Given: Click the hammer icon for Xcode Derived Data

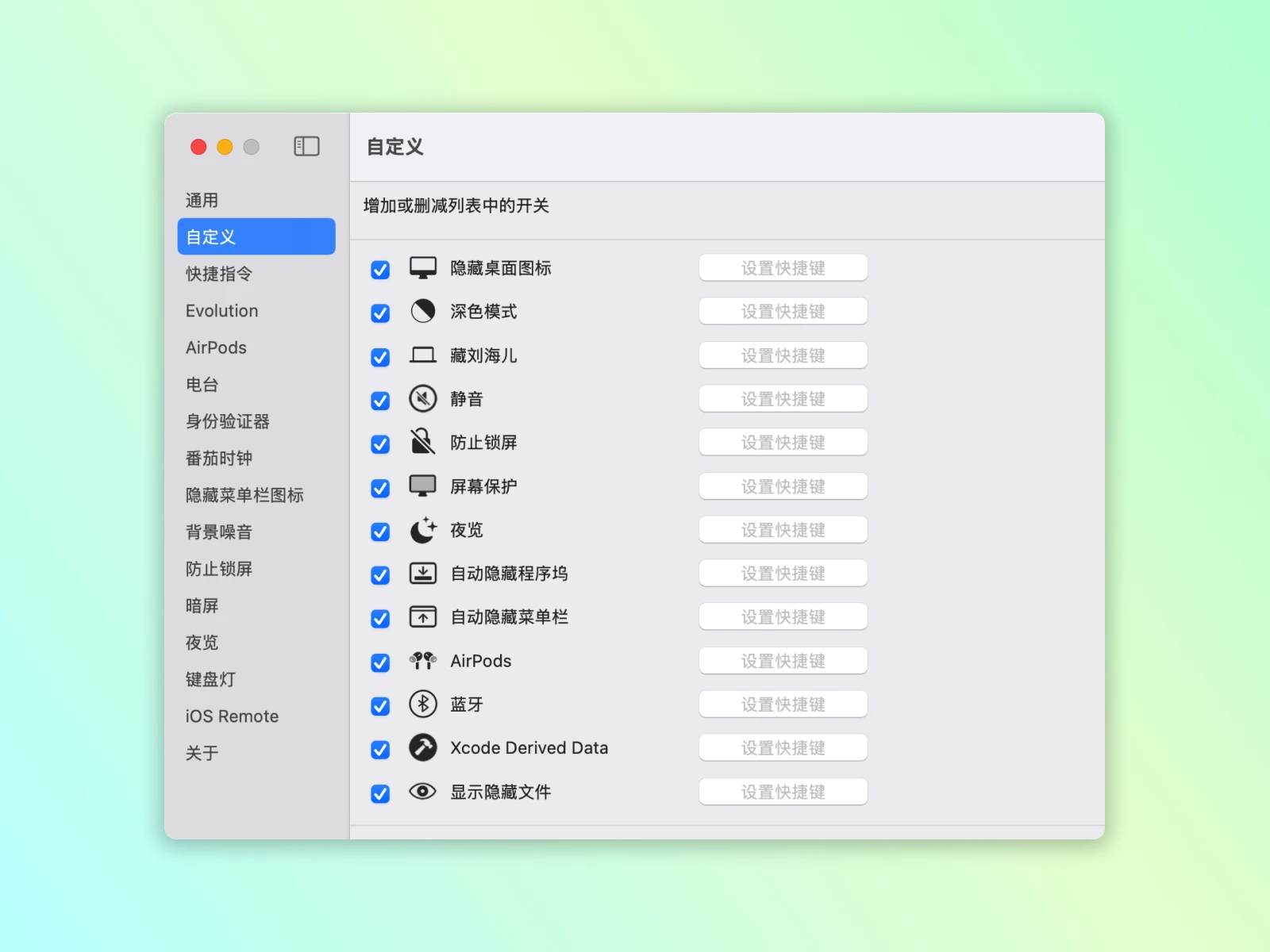Looking at the screenshot, I should tap(423, 747).
